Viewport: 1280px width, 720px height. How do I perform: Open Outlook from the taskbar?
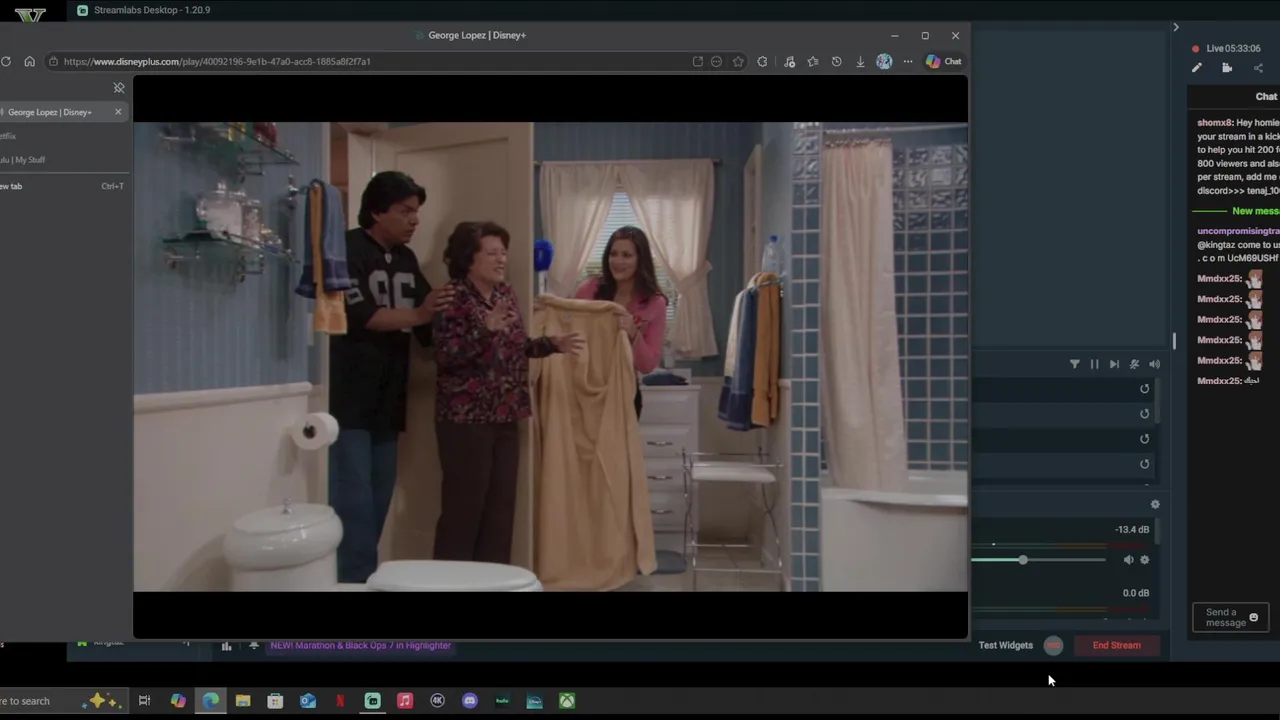click(x=308, y=701)
